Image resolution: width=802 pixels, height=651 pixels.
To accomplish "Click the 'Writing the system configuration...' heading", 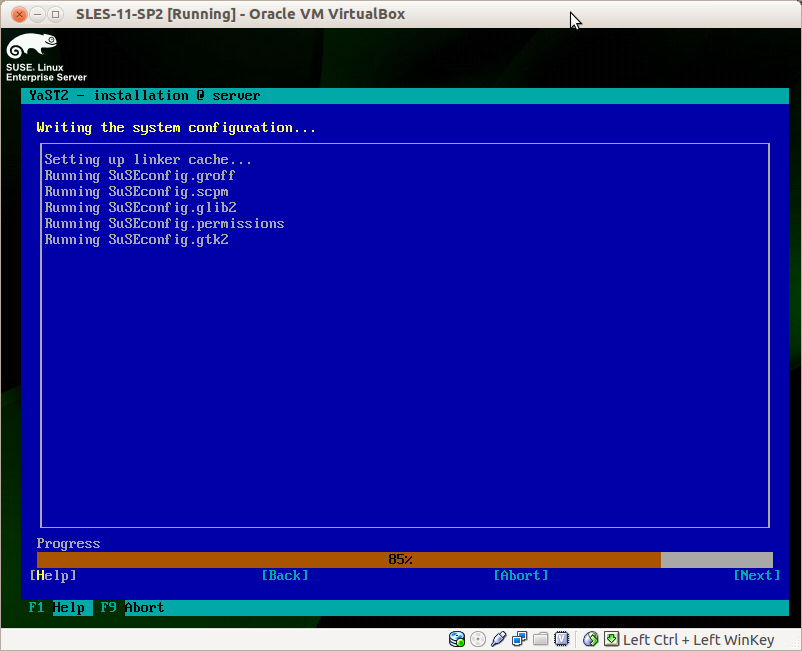I will point(176,128).
